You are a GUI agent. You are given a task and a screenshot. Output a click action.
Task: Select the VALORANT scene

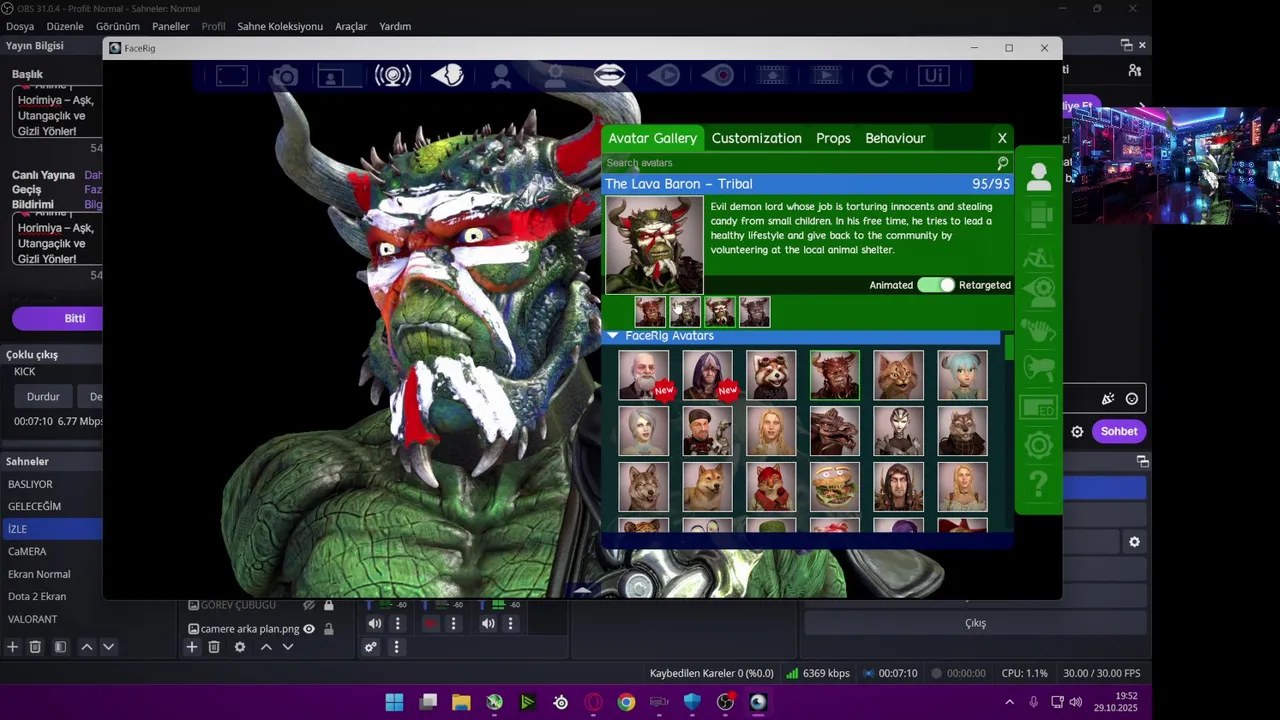[52, 619]
